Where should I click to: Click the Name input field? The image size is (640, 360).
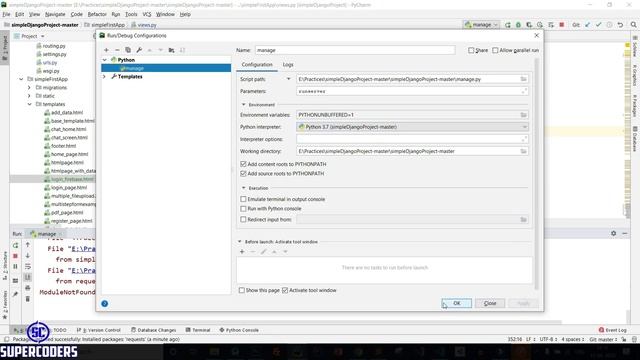tap(355, 50)
